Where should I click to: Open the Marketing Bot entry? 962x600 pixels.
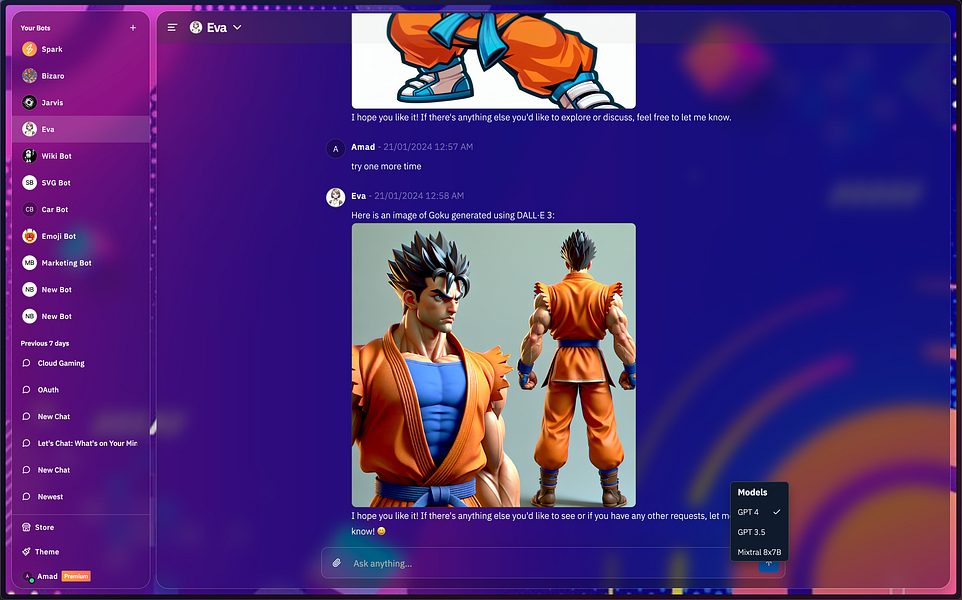pyautogui.click(x=81, y=263)
